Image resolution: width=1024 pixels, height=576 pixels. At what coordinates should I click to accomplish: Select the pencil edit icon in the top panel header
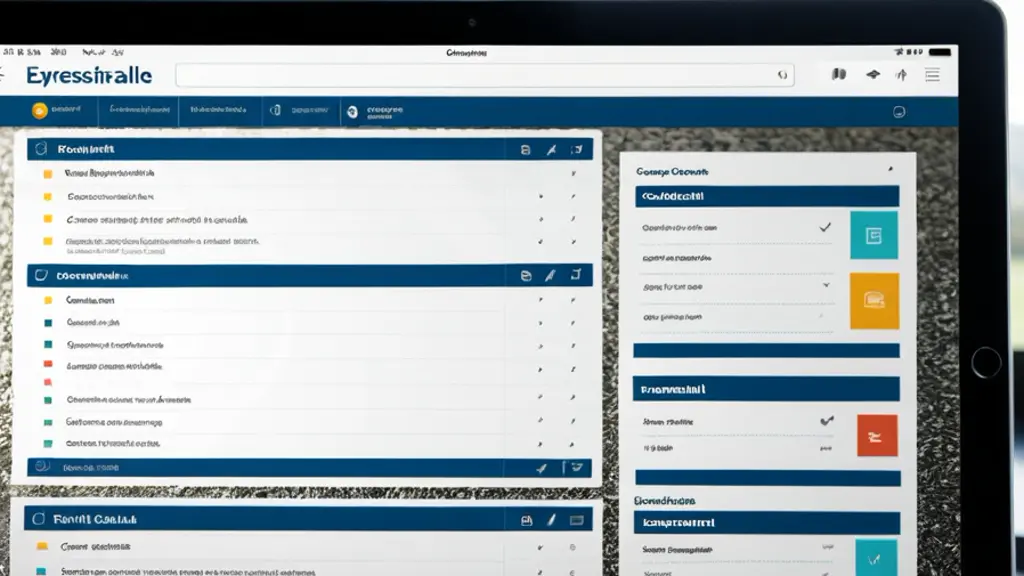pyautogui.click(x=551, y=150)
